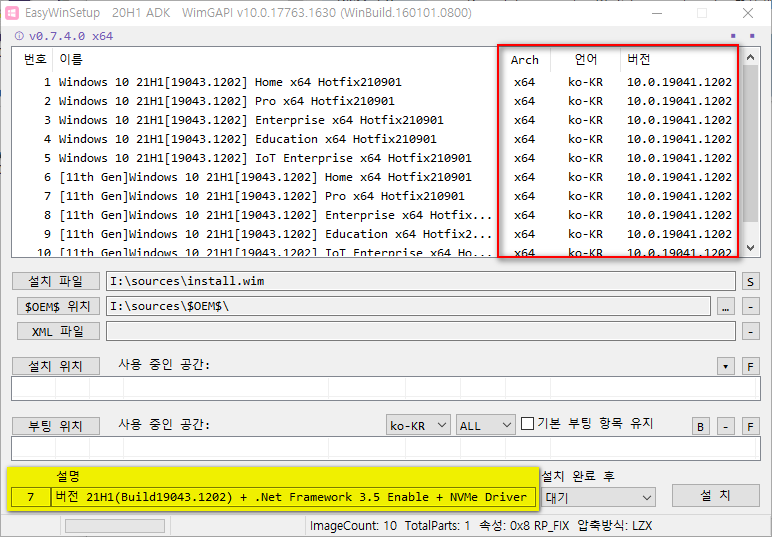Click minus button on boot location row
772x537 pixels.
[x=725, y=426]
